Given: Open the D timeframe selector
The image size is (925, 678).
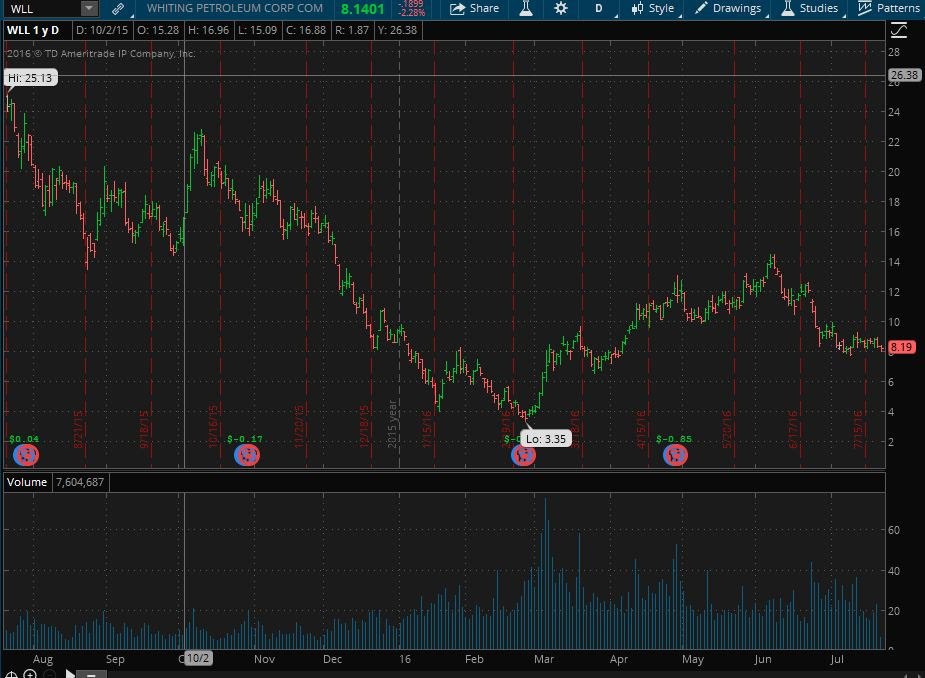Looking at the screenshot, I should 599,8.
